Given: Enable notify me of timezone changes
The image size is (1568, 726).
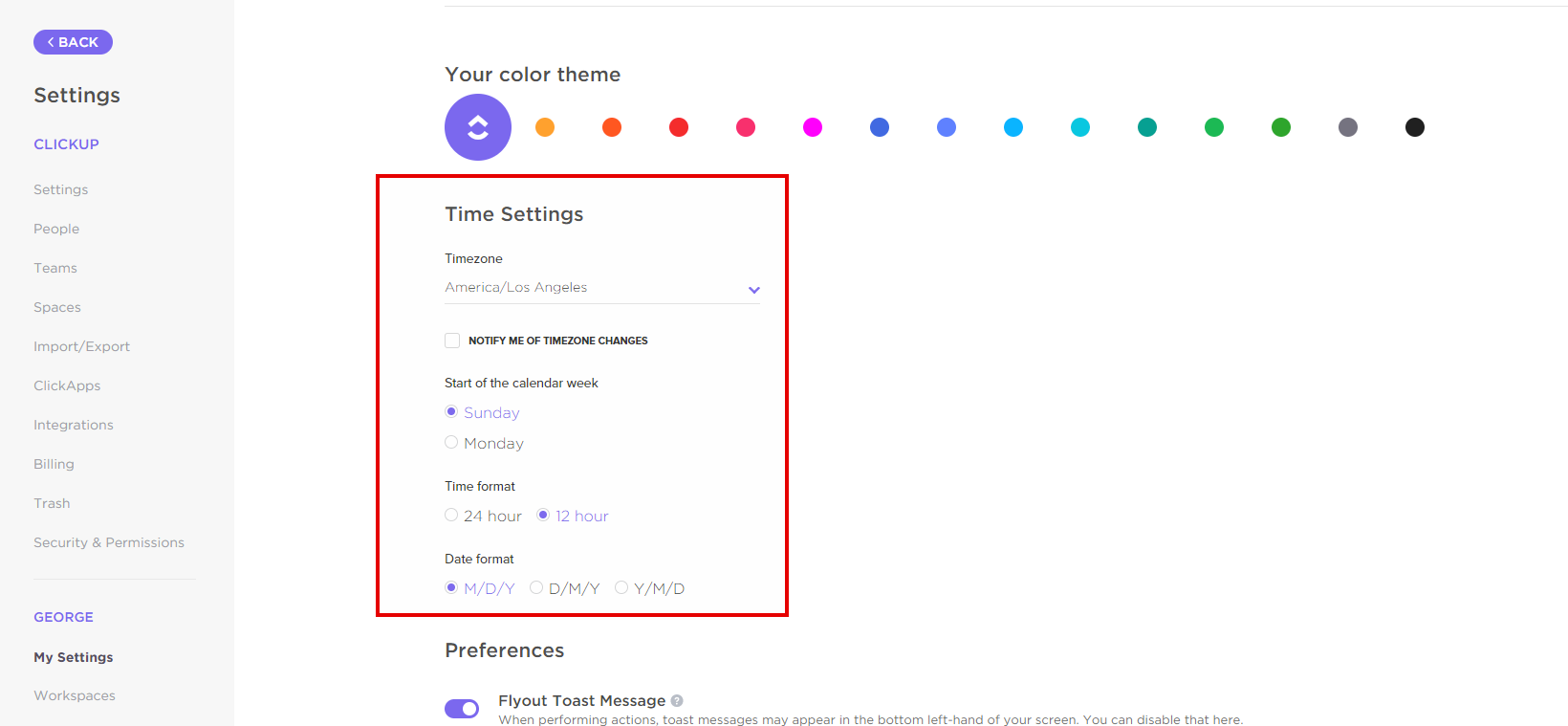Looking at the screenshot, I should click(x=452, y=341).
